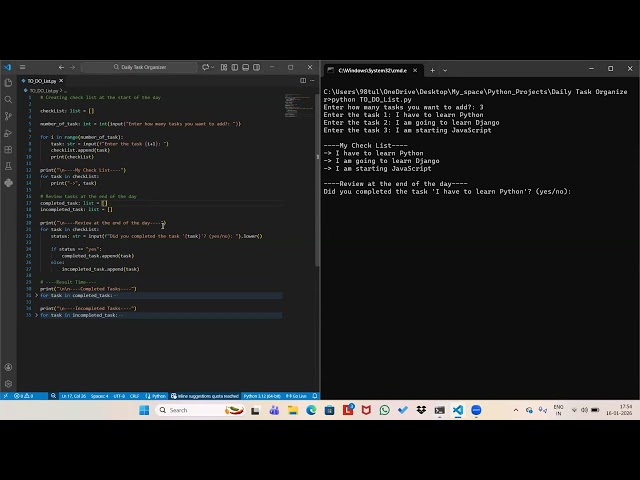640x480 pixels.
Task: Show errors and warnings count
Action: pos(23,396)
